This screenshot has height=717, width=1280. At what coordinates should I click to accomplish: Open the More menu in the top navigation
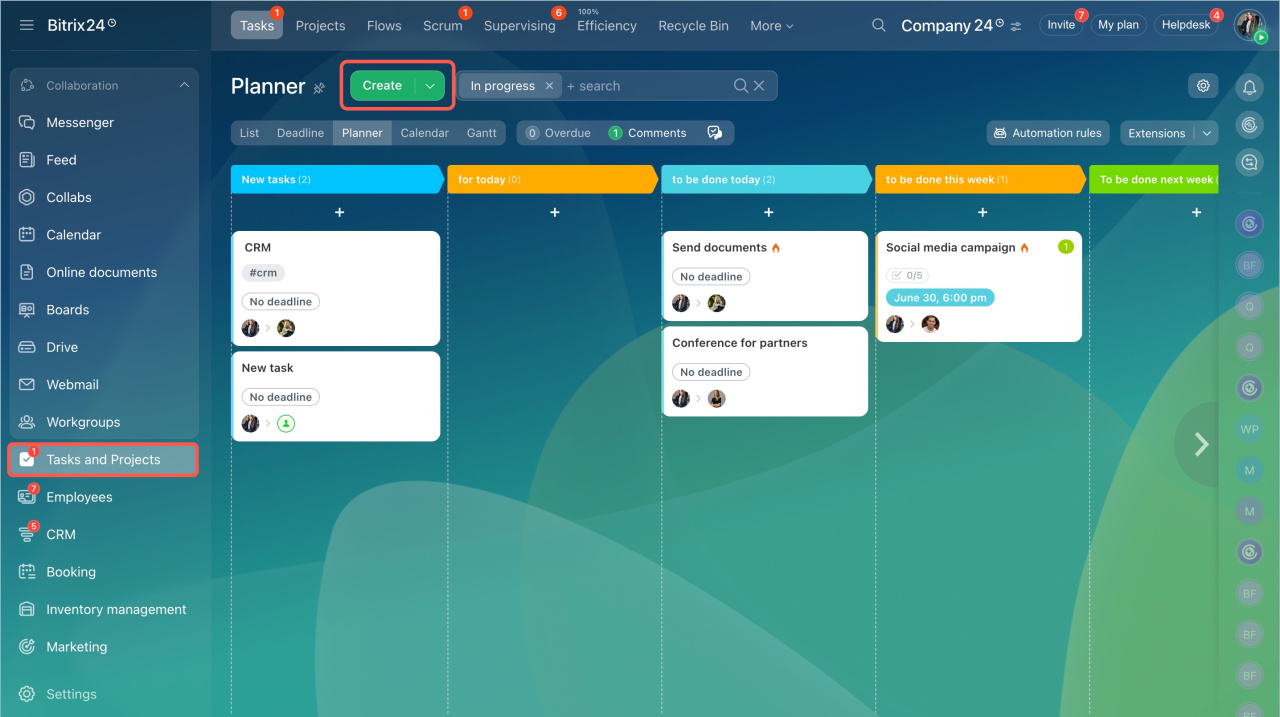coord(771,26)
